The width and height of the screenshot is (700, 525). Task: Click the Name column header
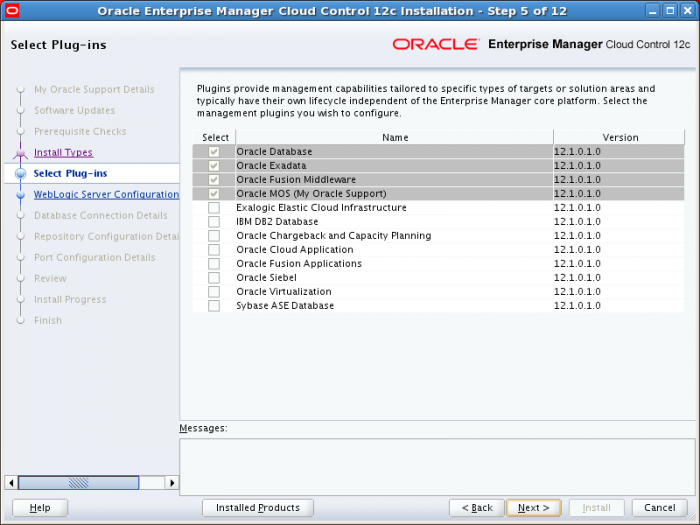395,138
